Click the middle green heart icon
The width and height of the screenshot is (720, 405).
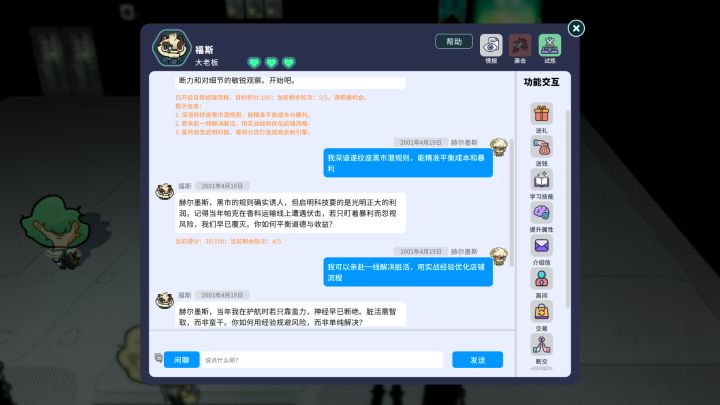(x=271, y=62)
